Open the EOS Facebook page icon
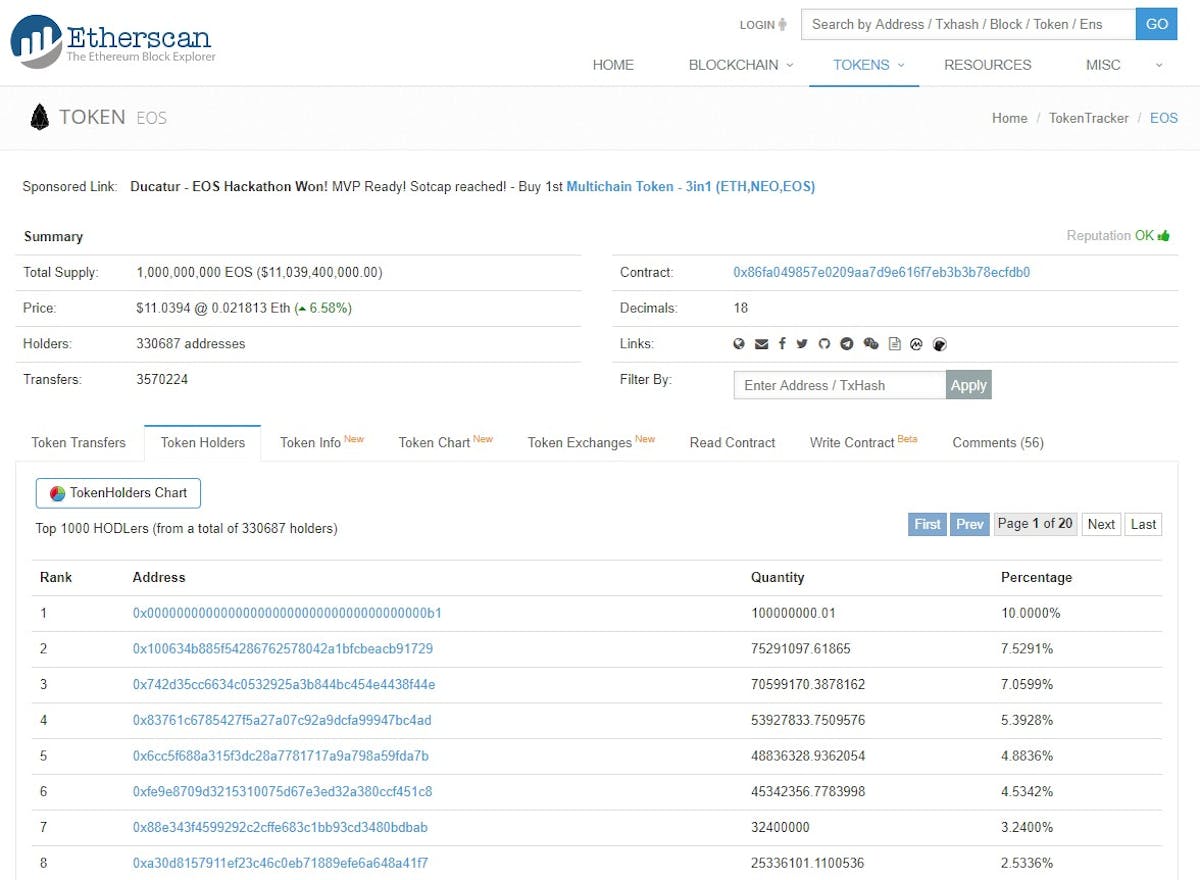The image size is (1200, 880). coord(783,344)
